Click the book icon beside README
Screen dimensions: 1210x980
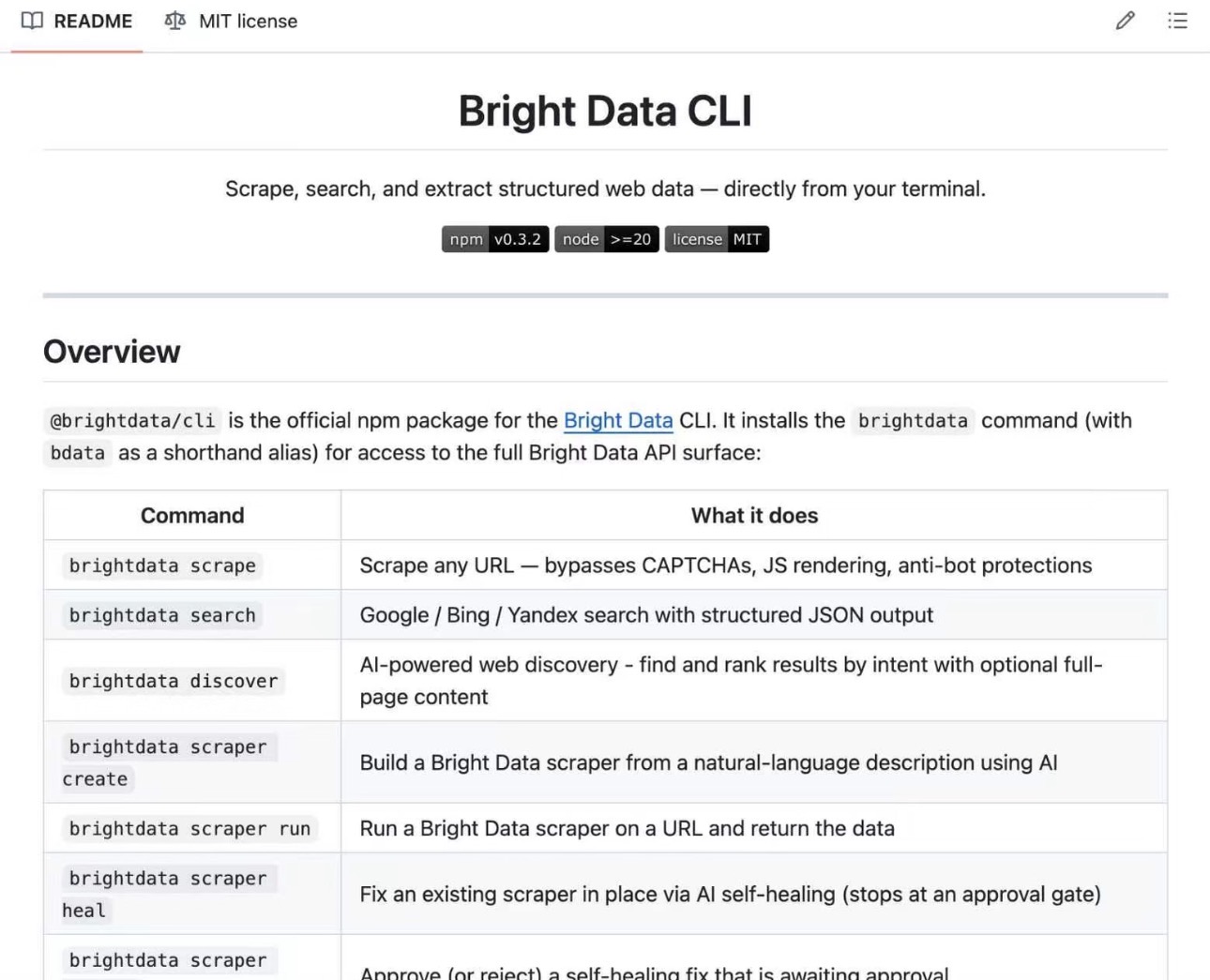click(x=32, y=21)
